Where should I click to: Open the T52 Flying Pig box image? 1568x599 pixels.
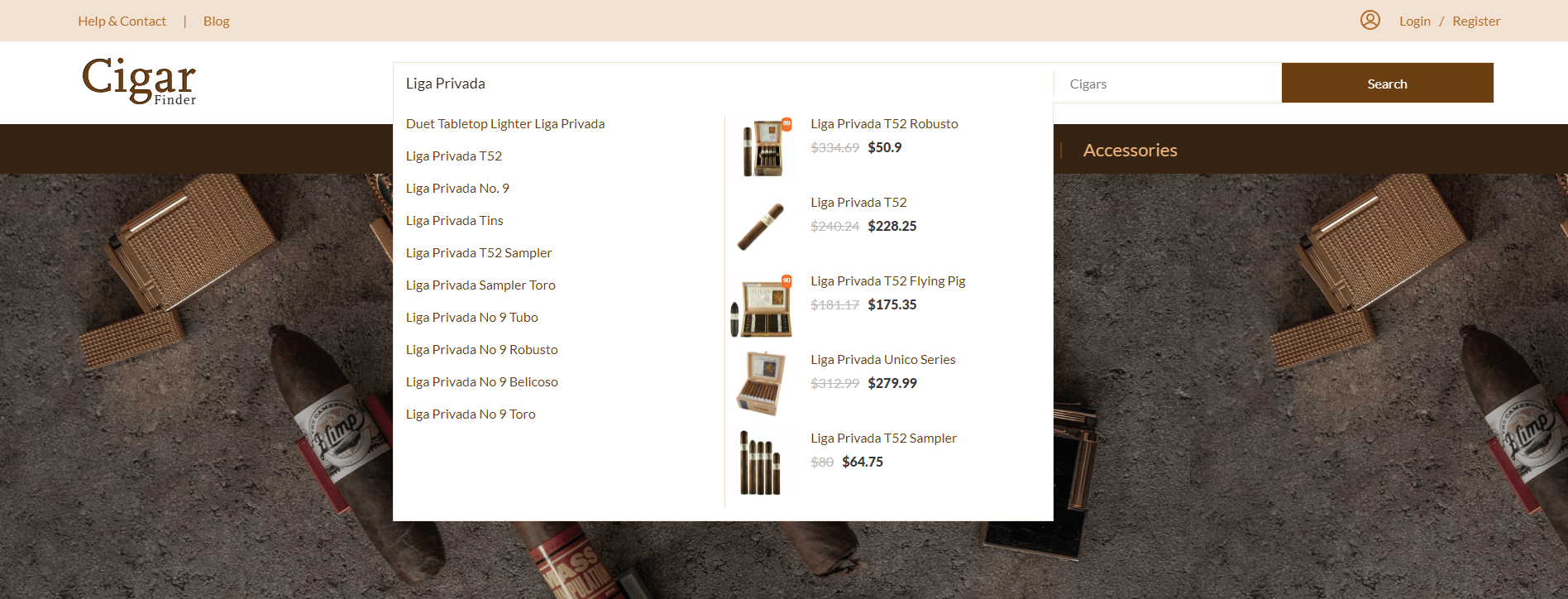[762, 306]
